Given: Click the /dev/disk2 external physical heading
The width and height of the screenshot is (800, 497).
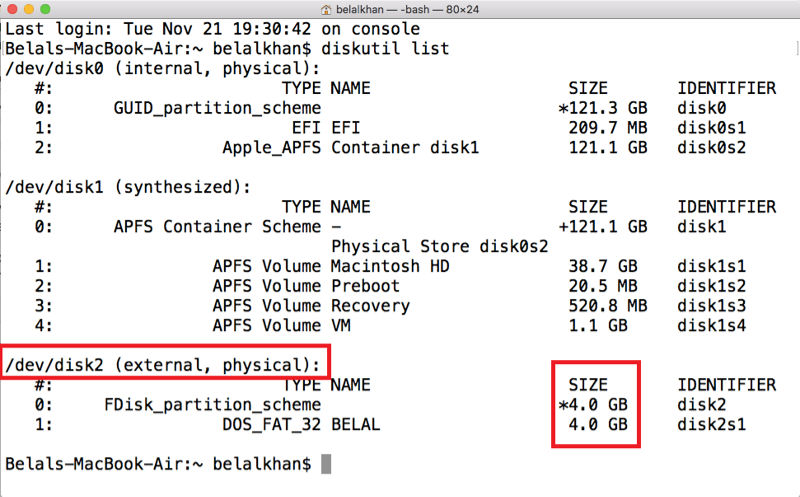Looking at the screenshot, I should coord(163,365).
